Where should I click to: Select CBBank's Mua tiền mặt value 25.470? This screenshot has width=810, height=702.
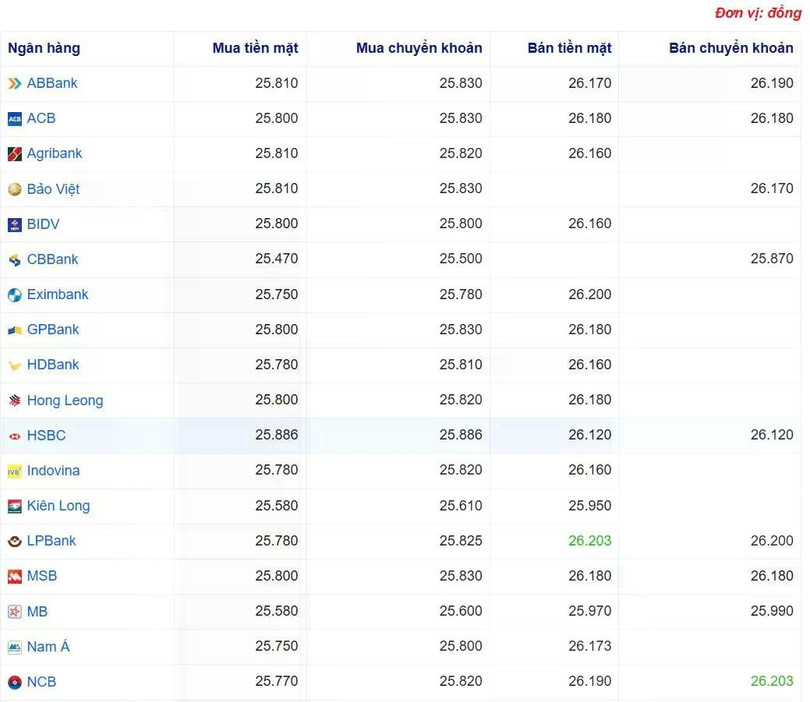tap(276, 259)
